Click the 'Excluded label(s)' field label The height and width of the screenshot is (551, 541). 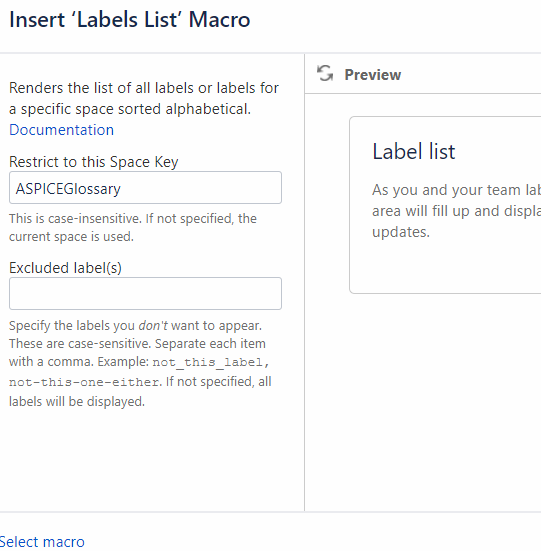coord(65,268)
